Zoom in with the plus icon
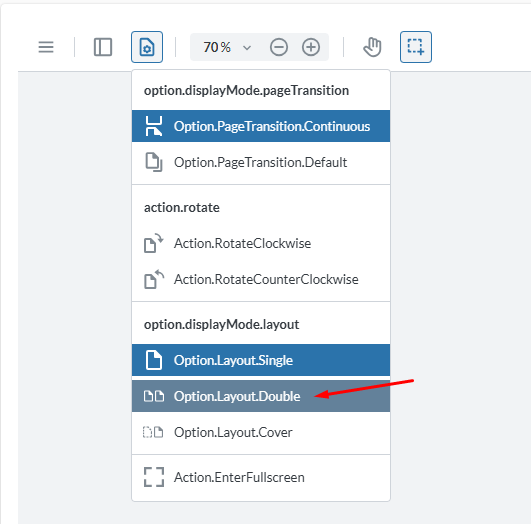The image size is (531, 524). pos(311,47)
